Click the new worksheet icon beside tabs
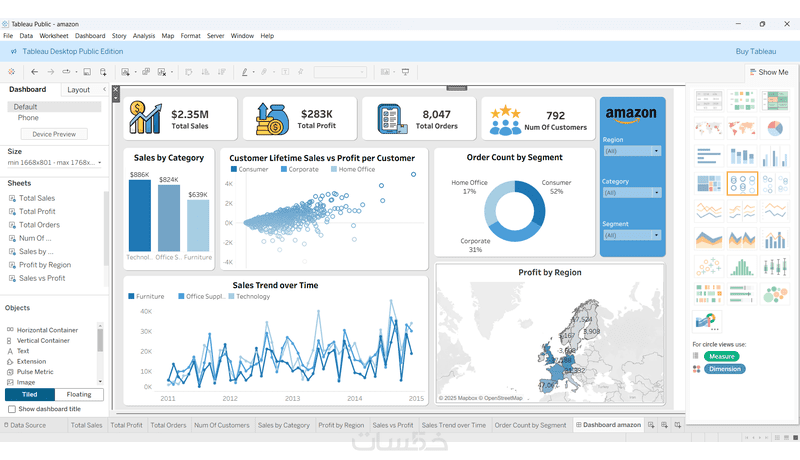 coord(651,425)
